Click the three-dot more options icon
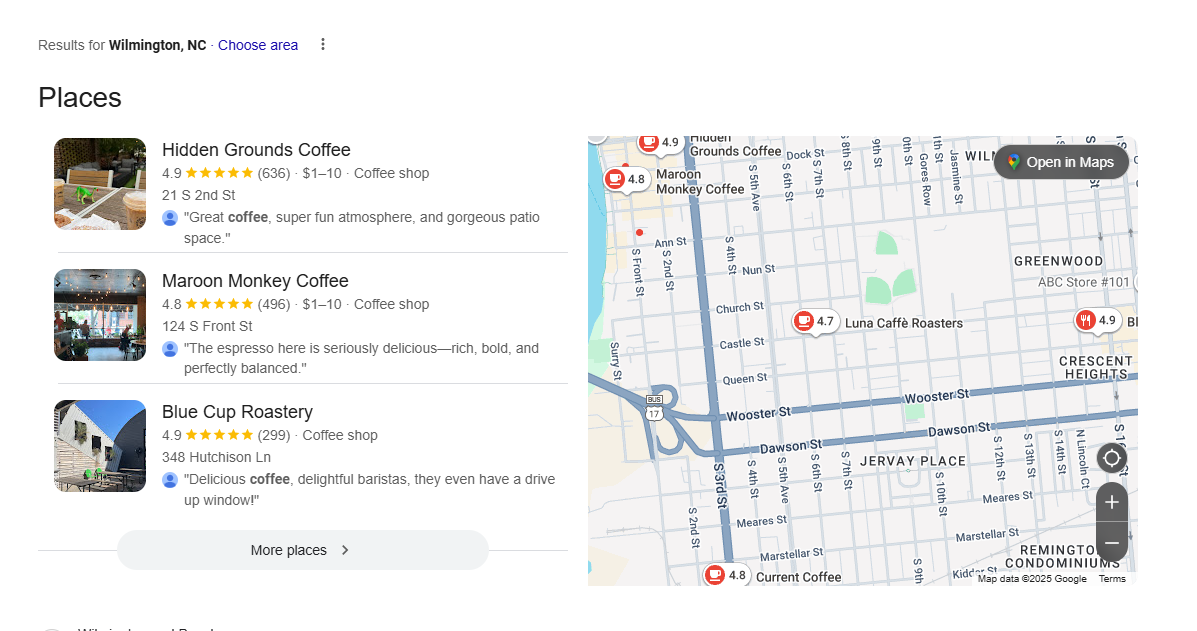Viewport: 1197px width, 631px height. 323,44
